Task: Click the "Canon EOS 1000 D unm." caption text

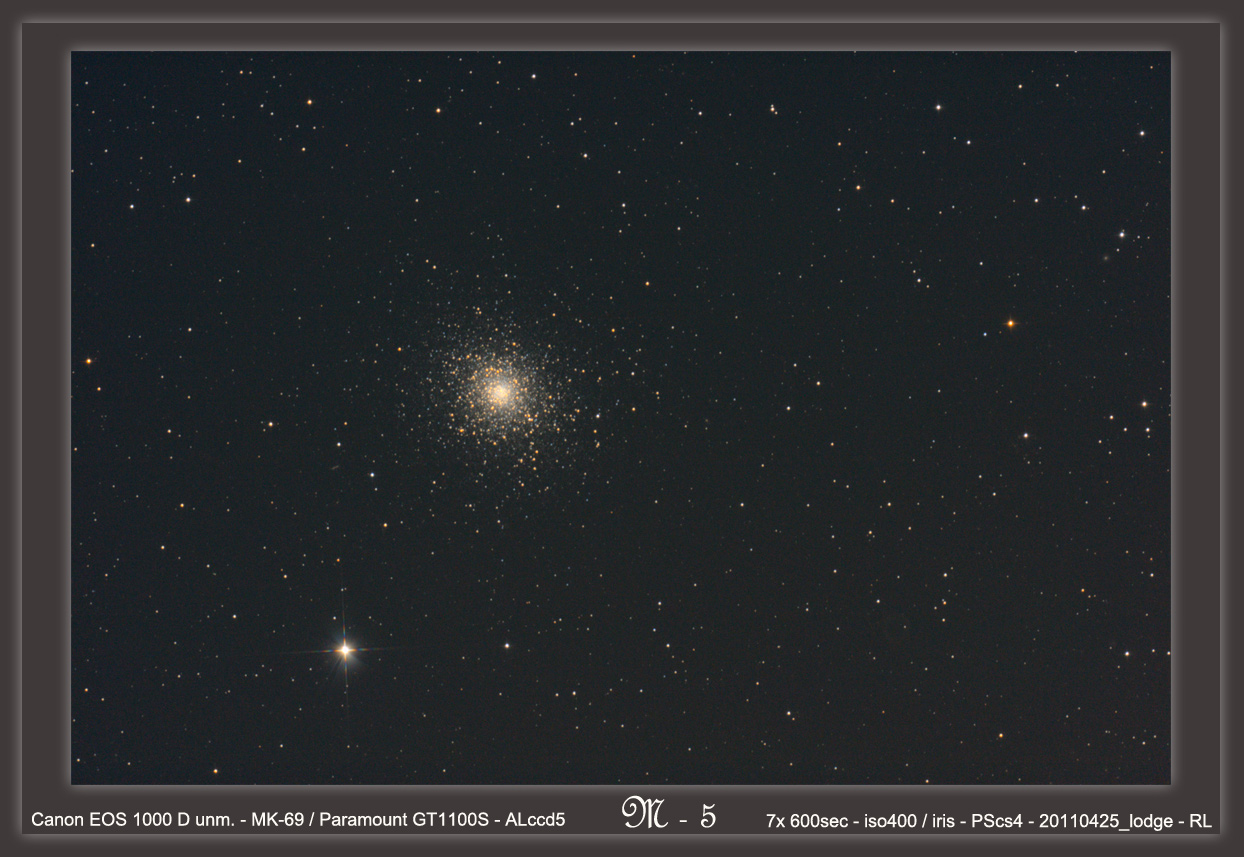Action: pos(131,820)
